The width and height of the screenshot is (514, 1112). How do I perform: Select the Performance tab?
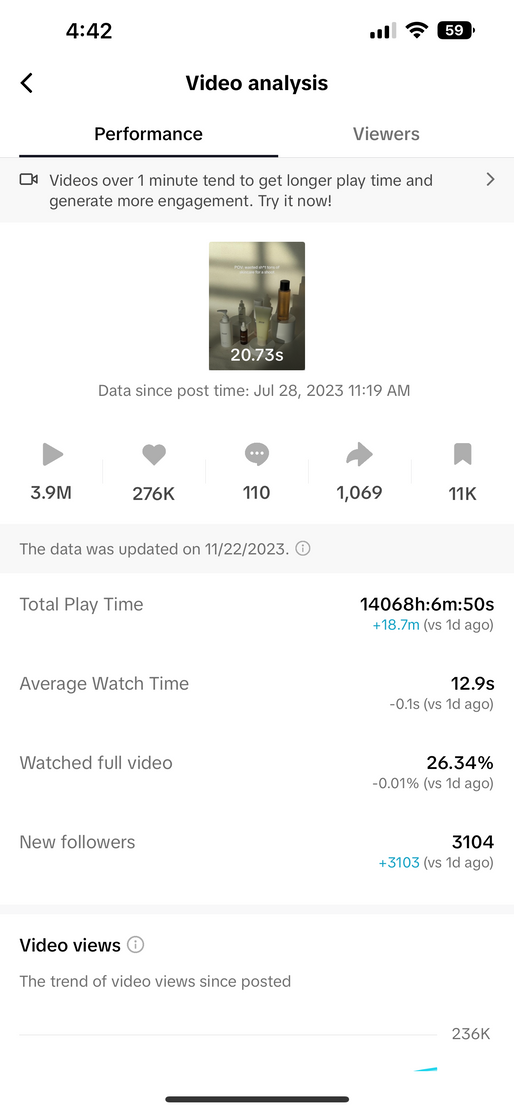point(148,134)
